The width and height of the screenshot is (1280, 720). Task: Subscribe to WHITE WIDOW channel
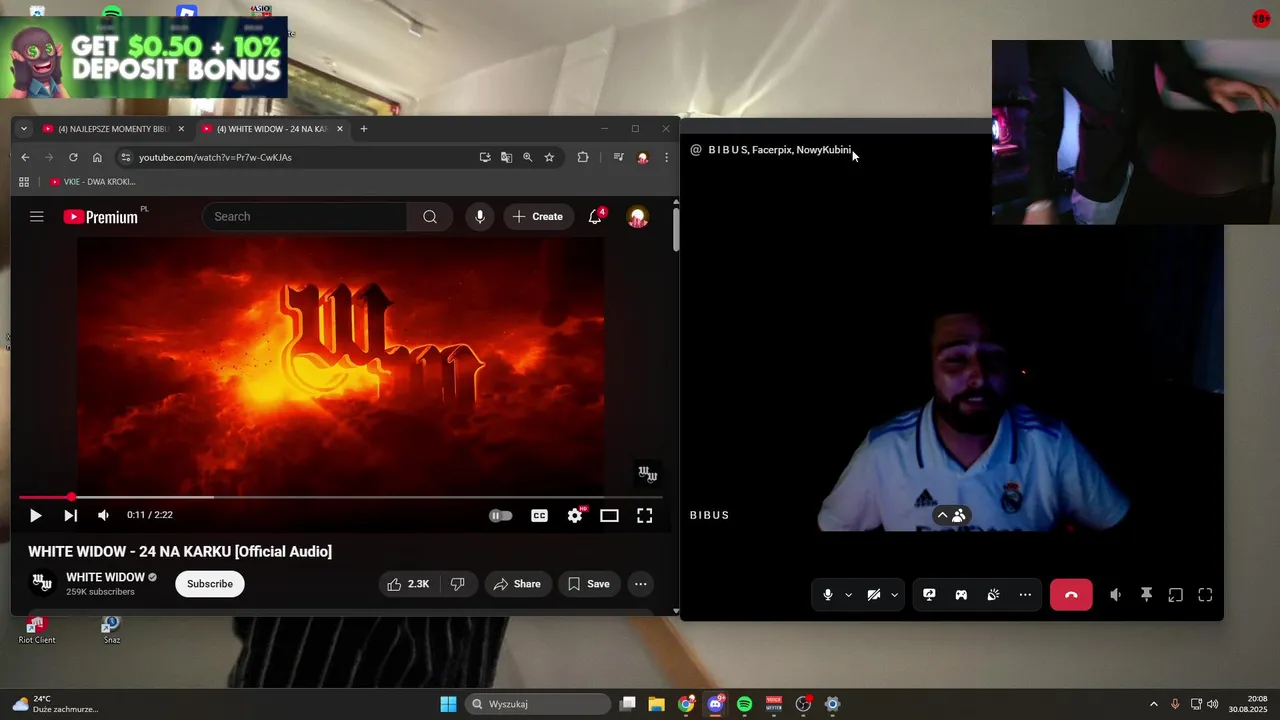pyautogui.click(x=210, y=584)
